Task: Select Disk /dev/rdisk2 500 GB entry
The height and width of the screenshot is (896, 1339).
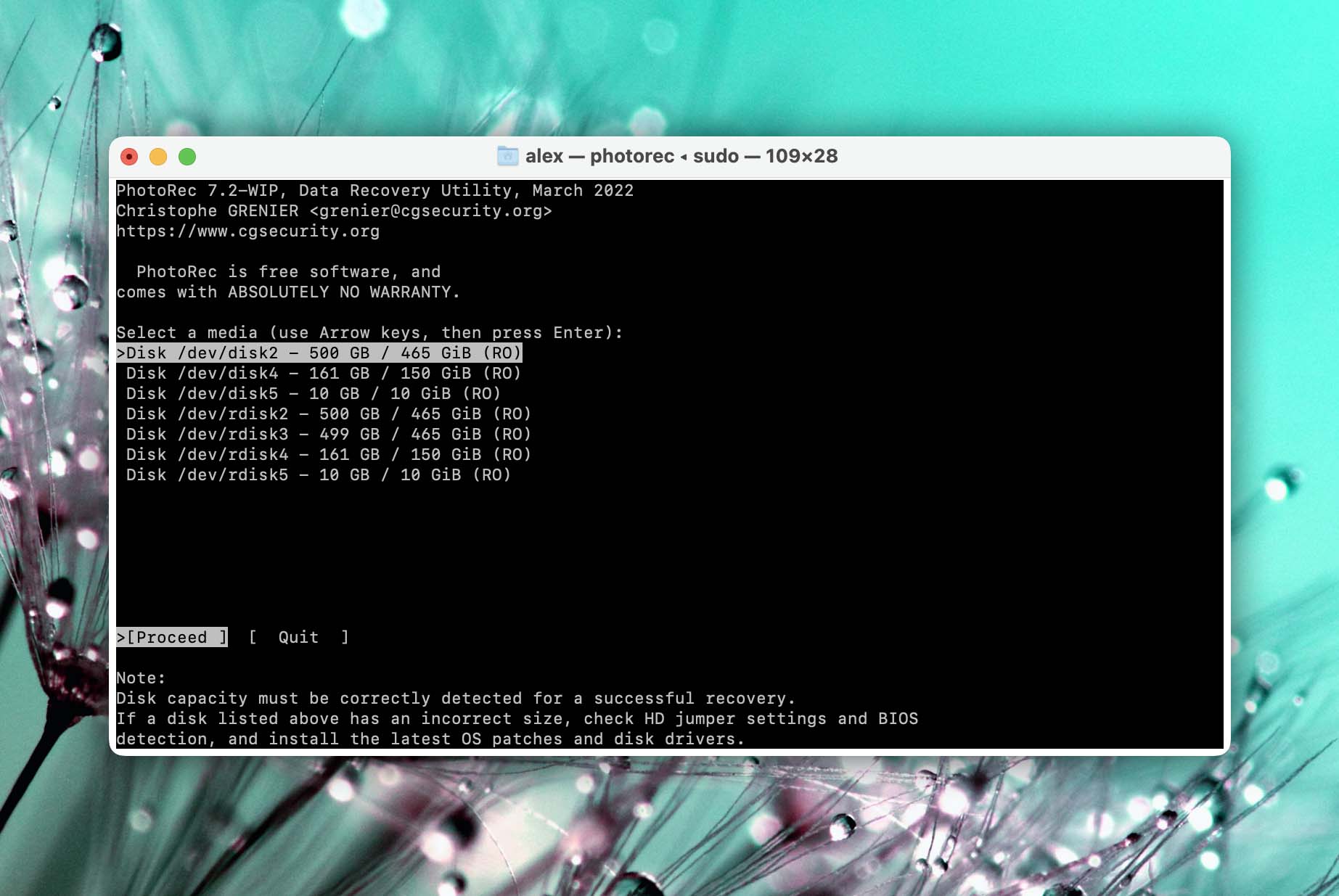Action: point(328,414)
